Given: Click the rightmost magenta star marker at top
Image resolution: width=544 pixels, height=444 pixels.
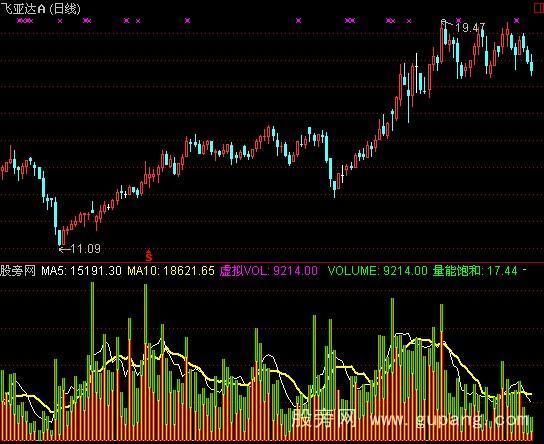Looking at the screenshot, I should (517, 20).
